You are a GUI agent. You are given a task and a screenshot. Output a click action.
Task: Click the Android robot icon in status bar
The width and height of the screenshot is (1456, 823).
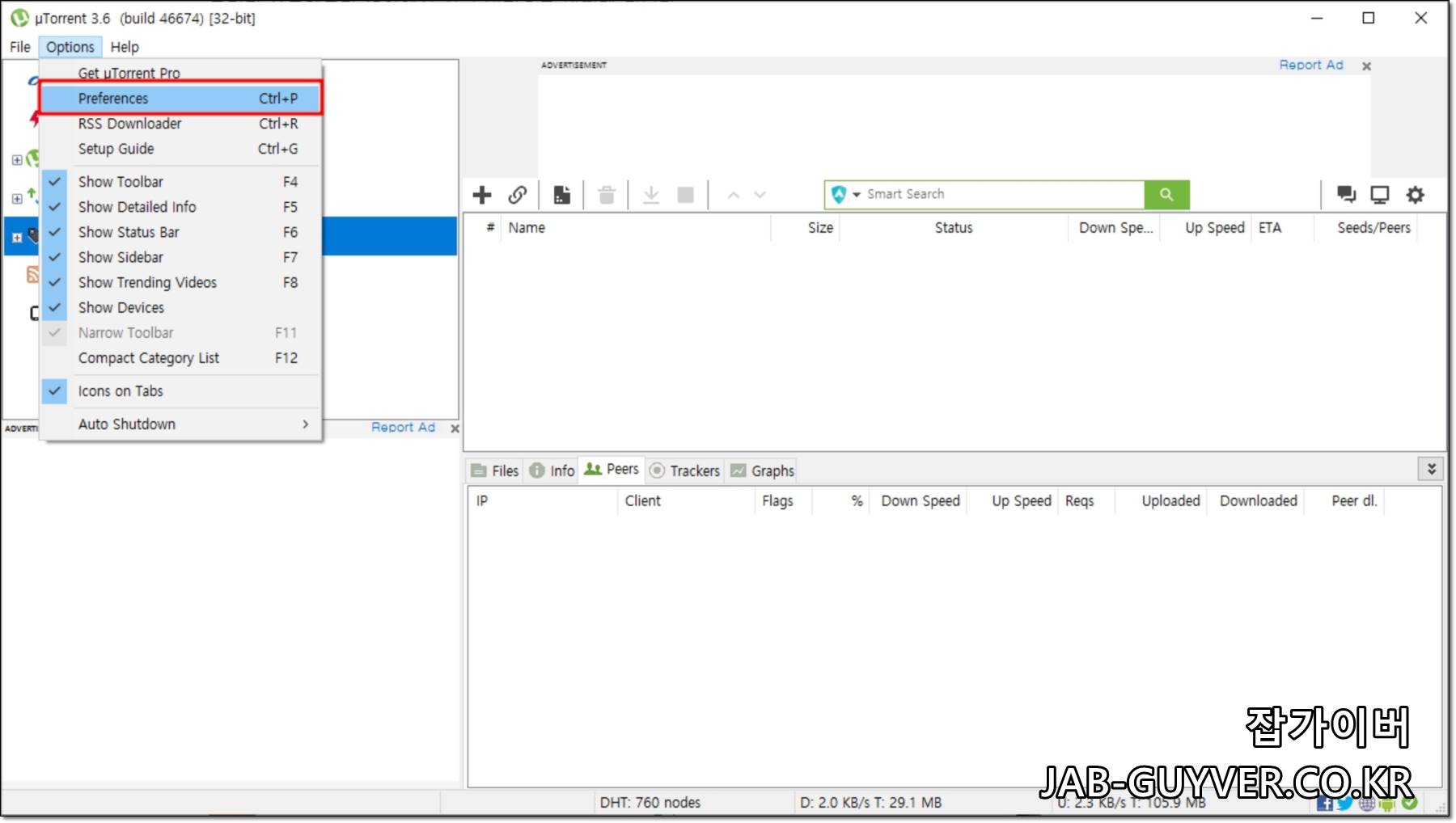(1387, 803)
